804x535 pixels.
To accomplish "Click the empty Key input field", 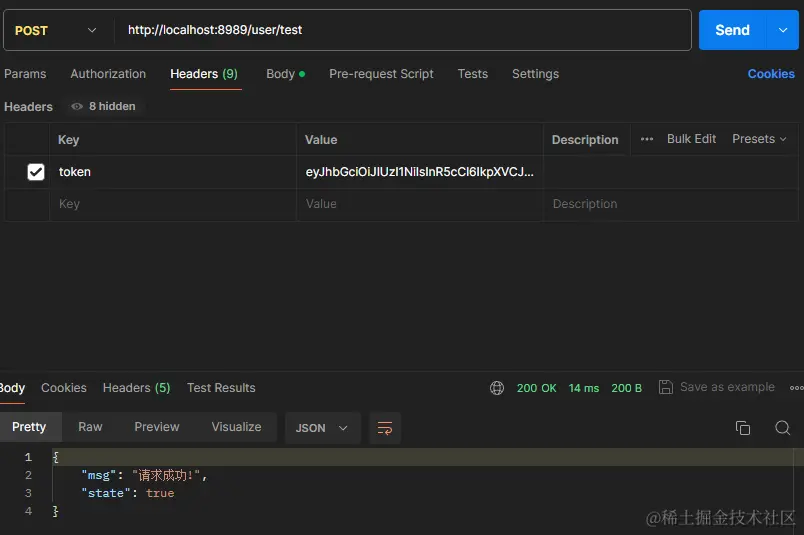I will (173, 204).
